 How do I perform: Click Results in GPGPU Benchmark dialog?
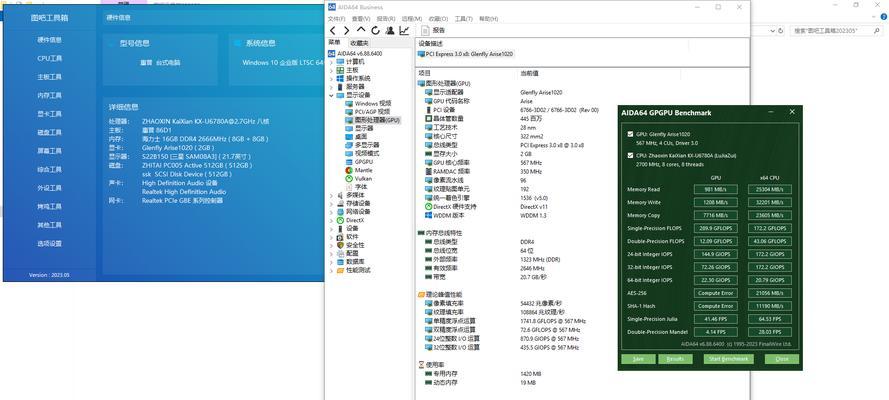click(675, 359)
